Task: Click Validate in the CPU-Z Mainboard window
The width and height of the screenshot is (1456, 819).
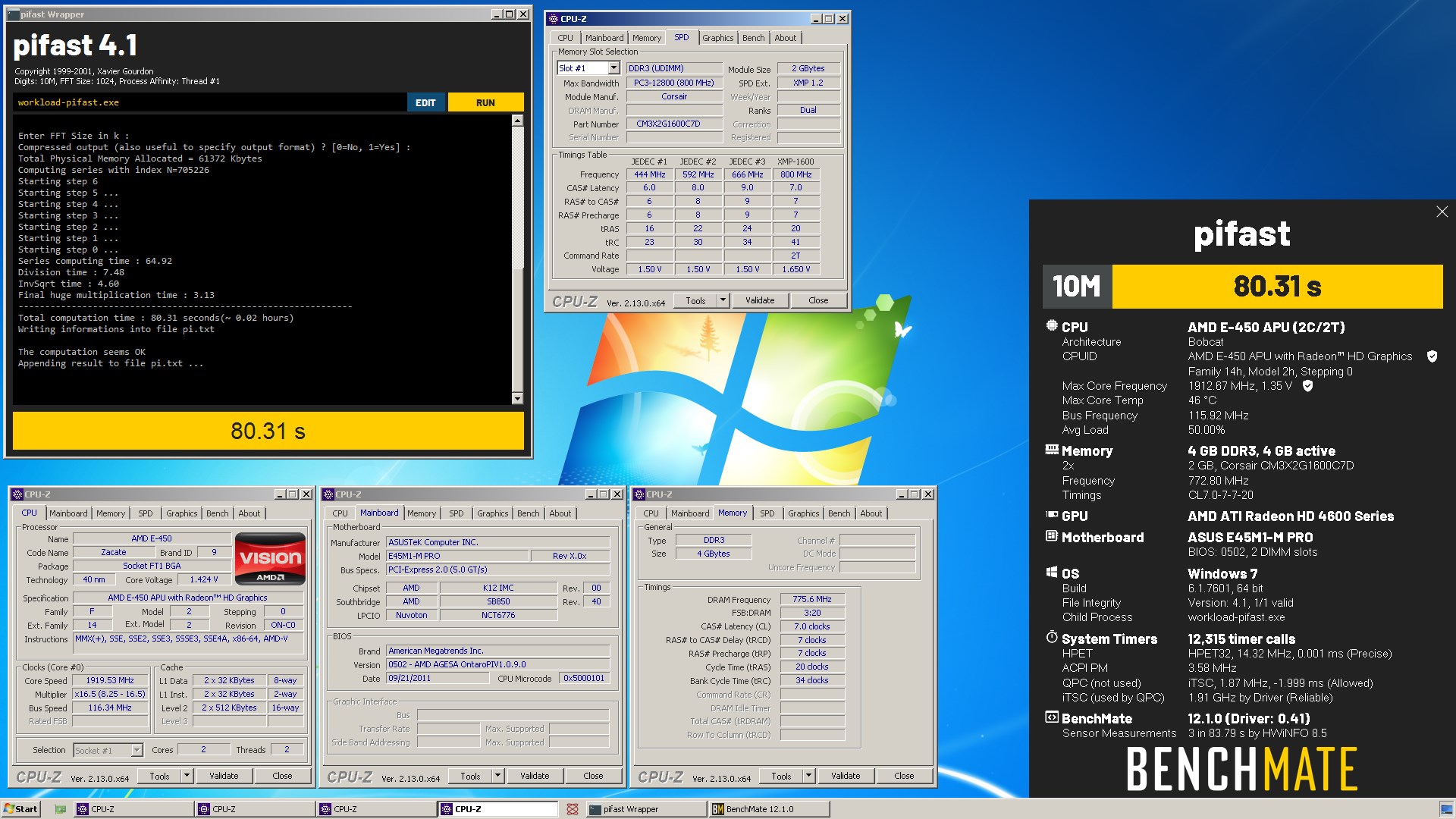Action: click(x=535, y=776)
